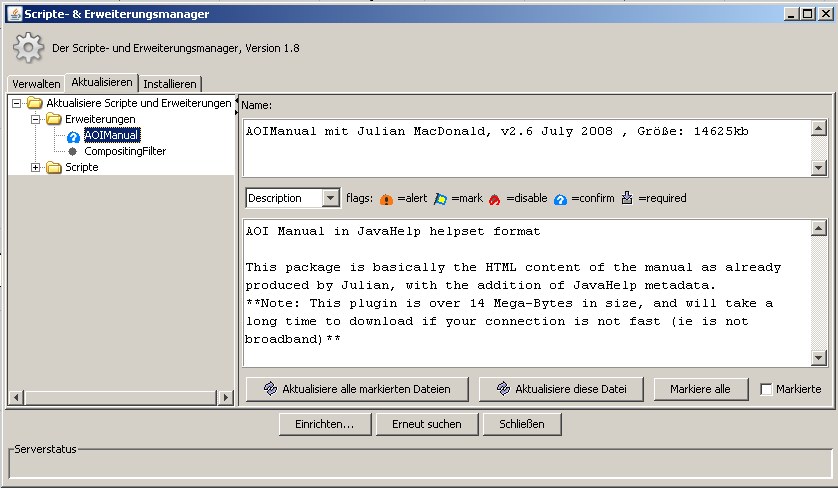838x488 pixels.
Task: Click into the Name text field
Action: [527, 148]
